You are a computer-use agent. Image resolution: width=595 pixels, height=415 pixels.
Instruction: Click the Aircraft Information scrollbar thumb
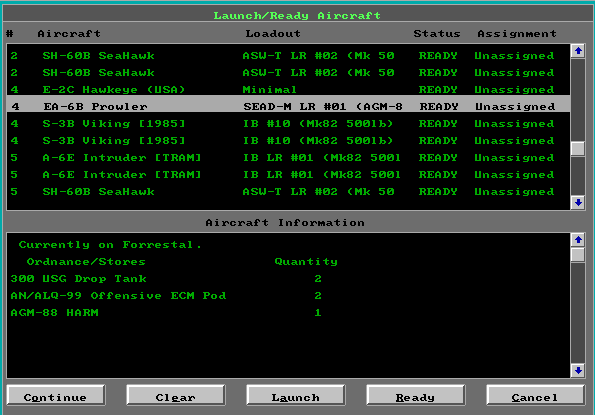[x=578, y=255]
